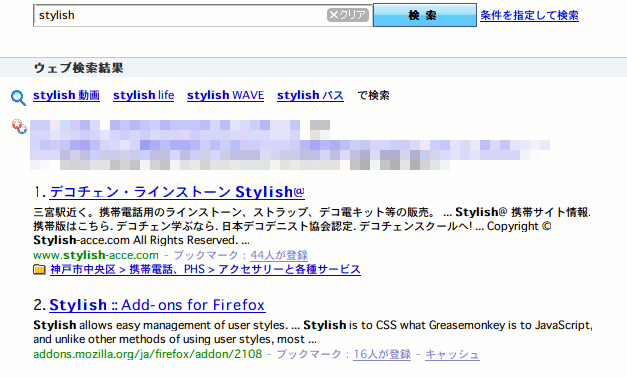Open the stylish WAVE related search

226,95
